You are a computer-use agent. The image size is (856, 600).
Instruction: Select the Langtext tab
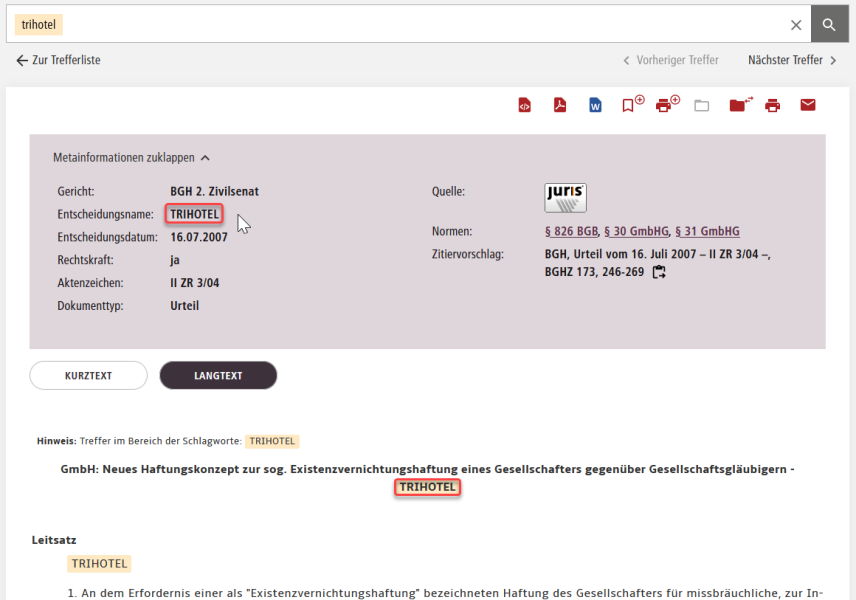click(218, 376)
